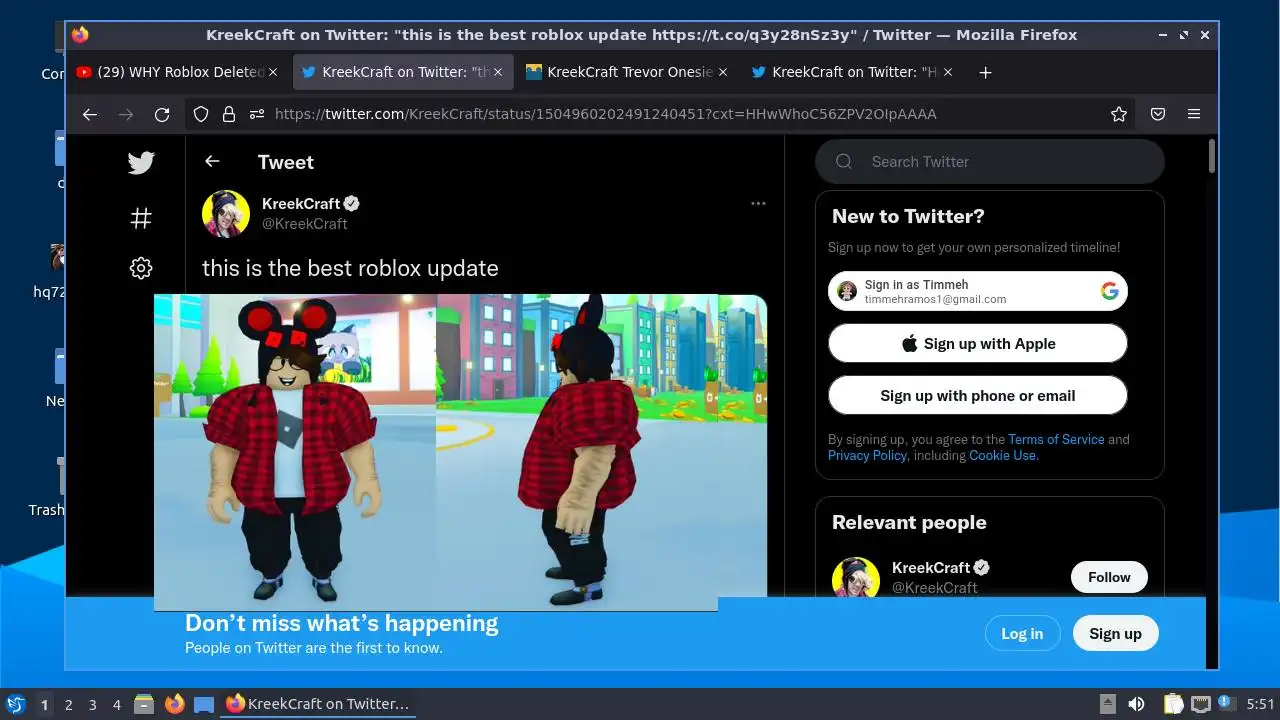Image resolution: width=1280 pixels, height=720 pixels.
Task: Follow KreekCraft in Relevant people
Action: 1109,577
